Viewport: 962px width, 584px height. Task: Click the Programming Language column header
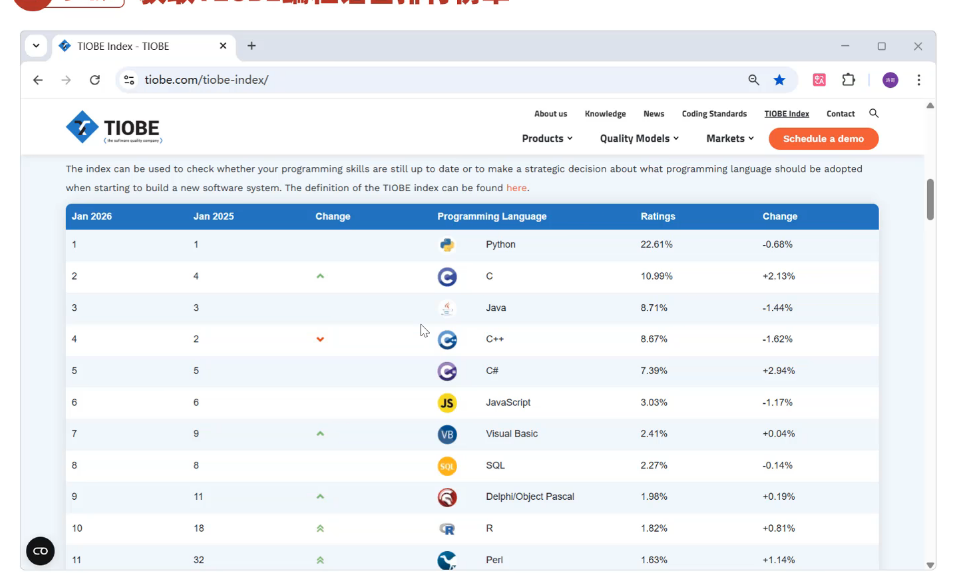[491, 217]
